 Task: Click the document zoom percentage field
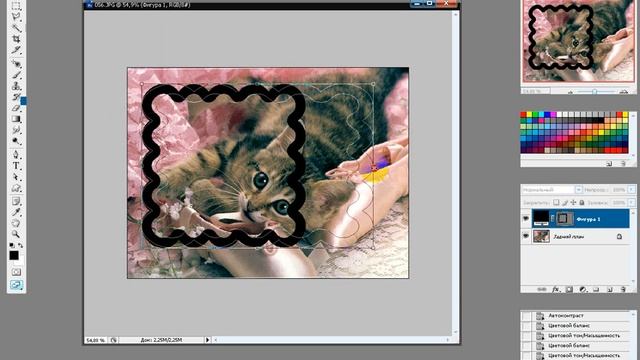tap(96, 340)
